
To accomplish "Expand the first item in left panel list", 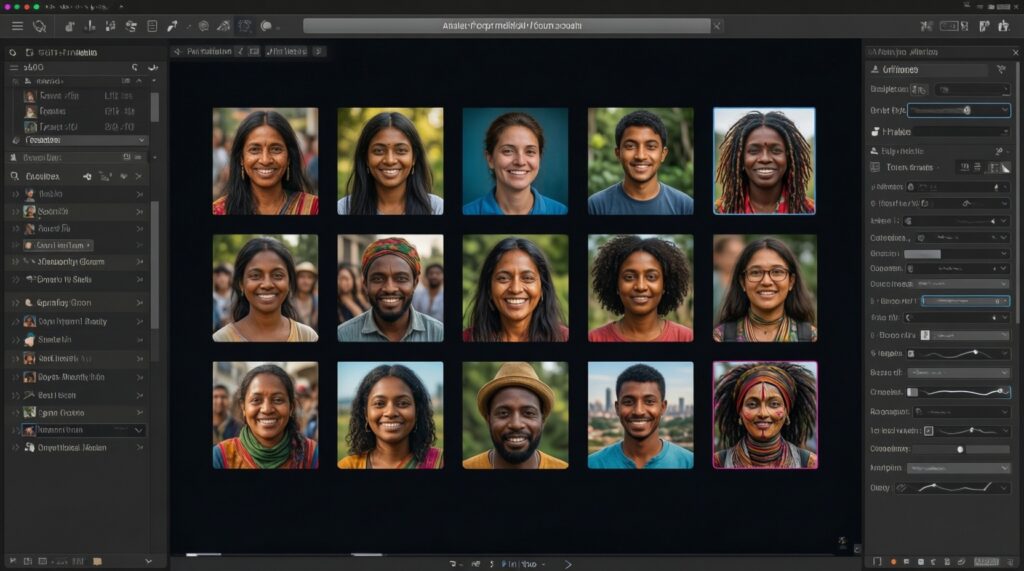I will tap(15, 195).
